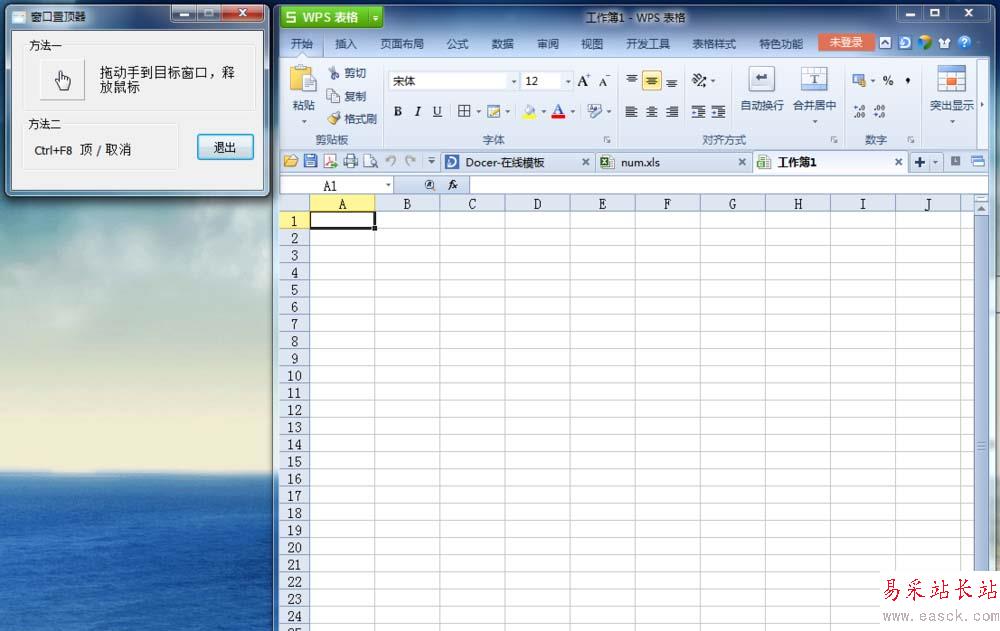Click the decrease decimal places icon
The height and width of the screenshot is (631, 1000).
point(879,112)
